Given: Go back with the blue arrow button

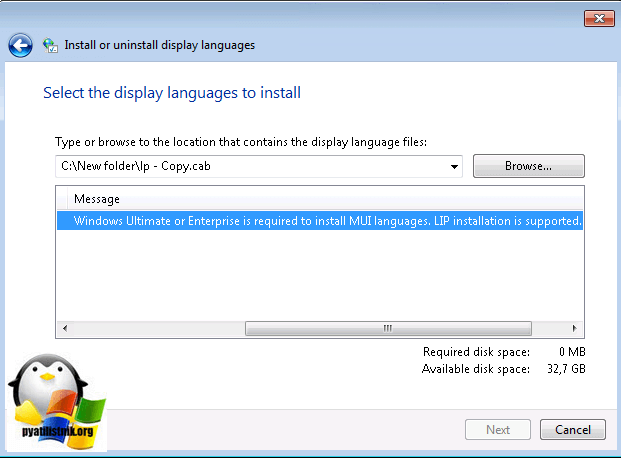Looking at the screenshot, I should coord(20,46).
